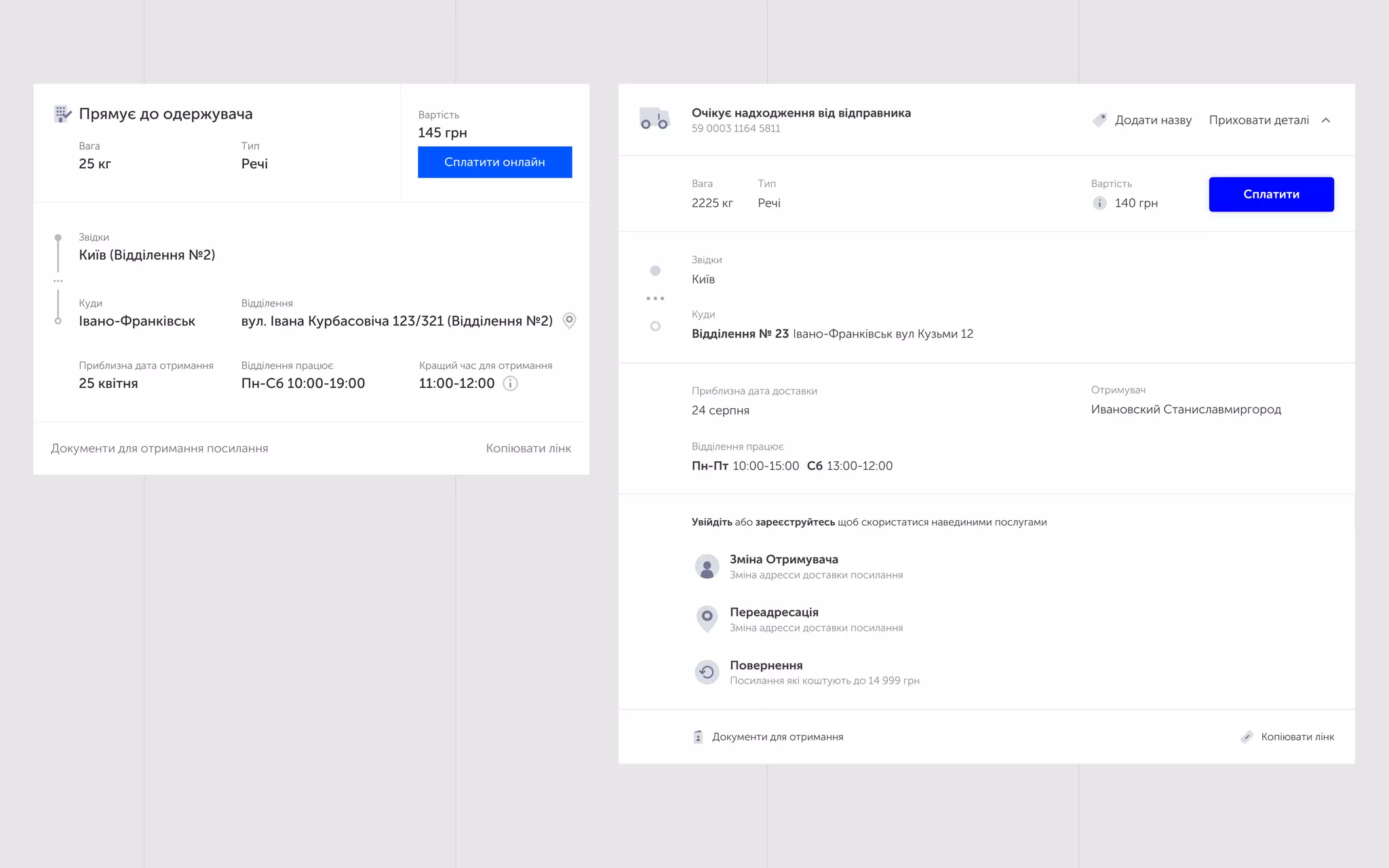This screenshot has height=868, width=1389.
Task: Collapse details with chevron arrow
Action: coord(1326,120)
